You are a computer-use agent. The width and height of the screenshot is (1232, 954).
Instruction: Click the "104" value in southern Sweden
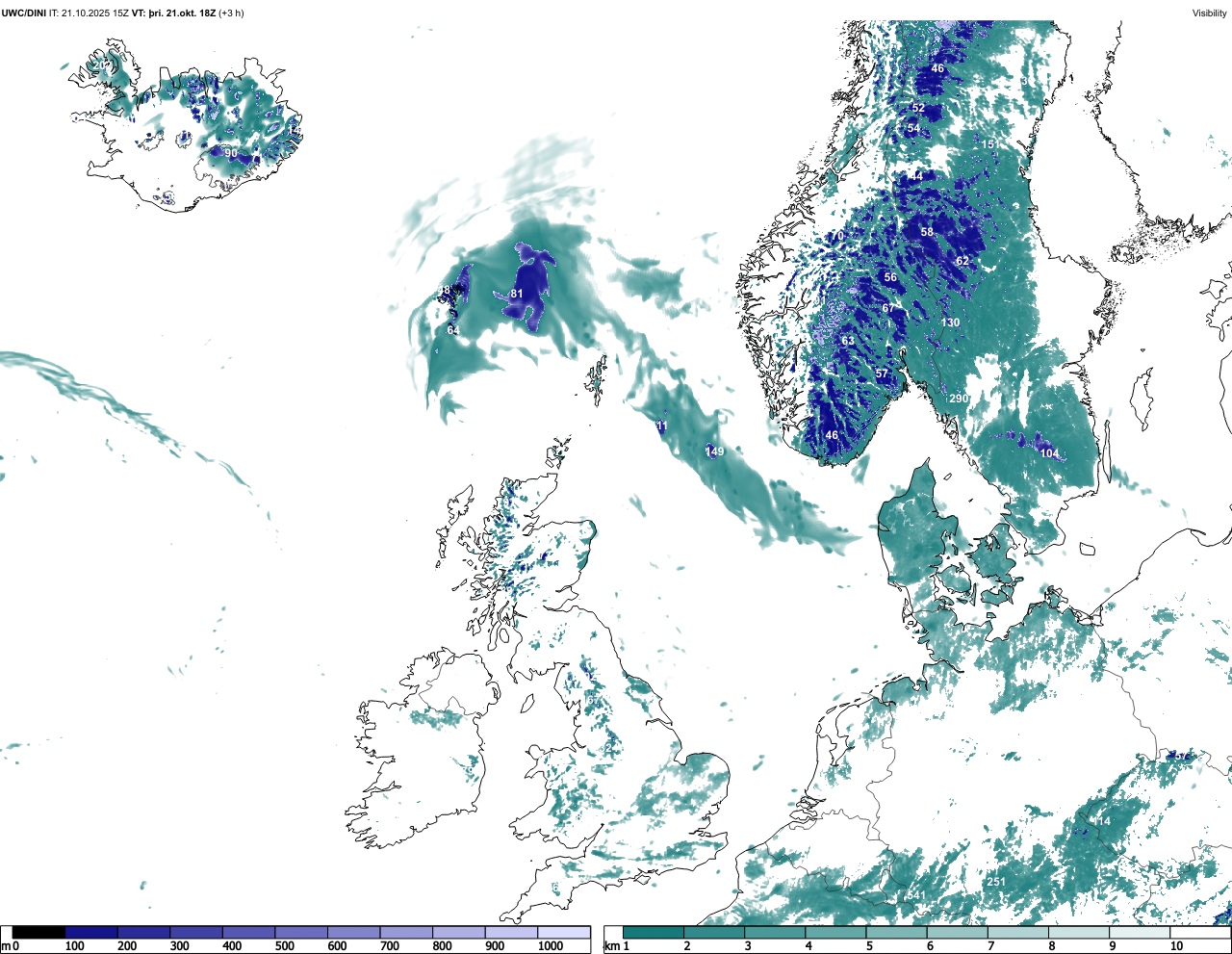1049,453
